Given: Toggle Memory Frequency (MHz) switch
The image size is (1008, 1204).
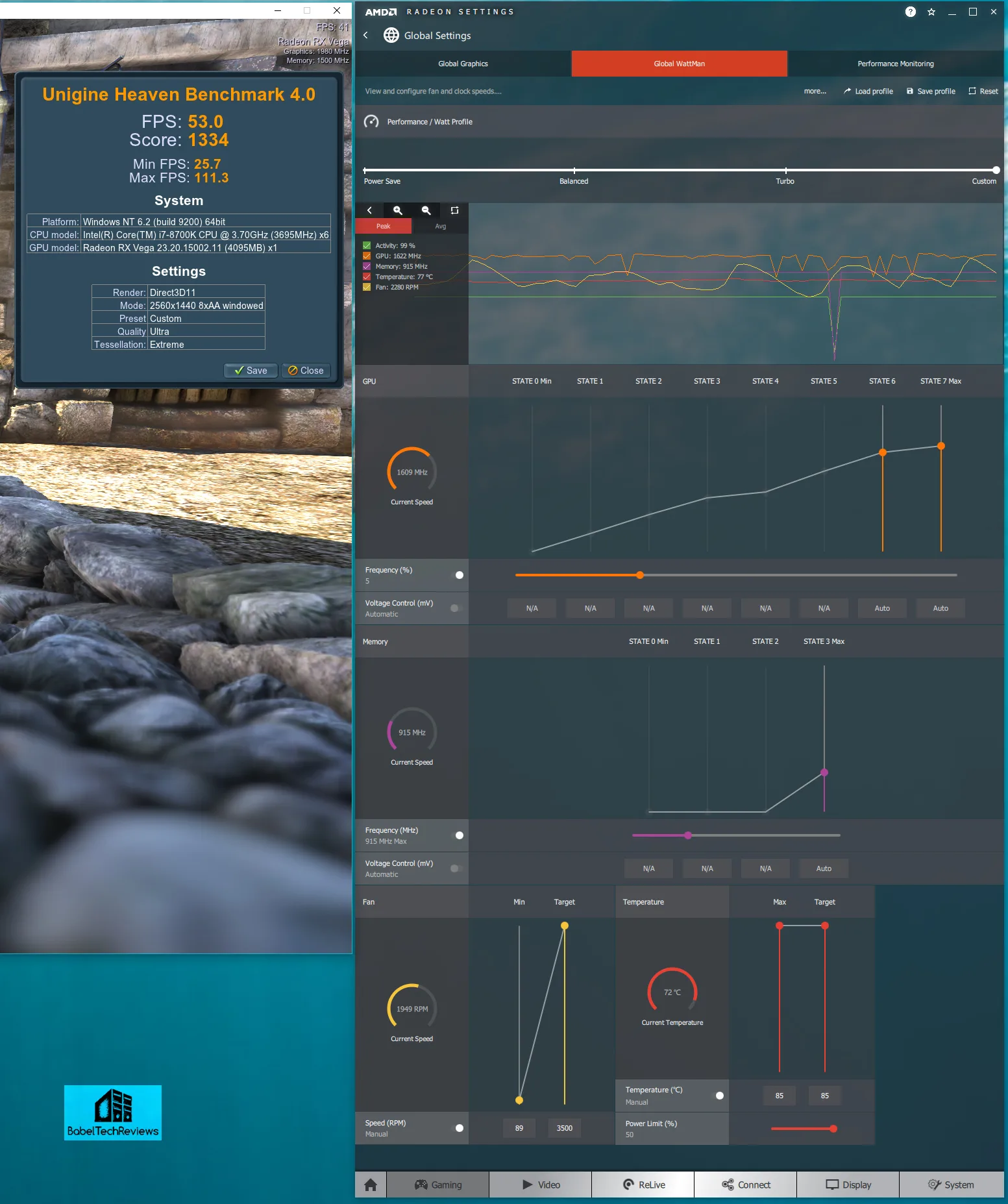Looking at the screenshot, I should click(x=457, y=835).
